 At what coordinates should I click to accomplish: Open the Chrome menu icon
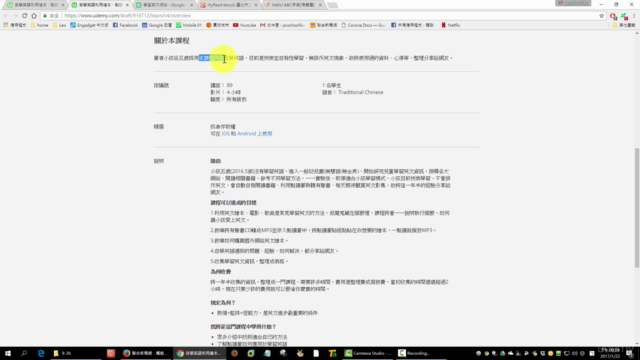(x=634, y=16)
